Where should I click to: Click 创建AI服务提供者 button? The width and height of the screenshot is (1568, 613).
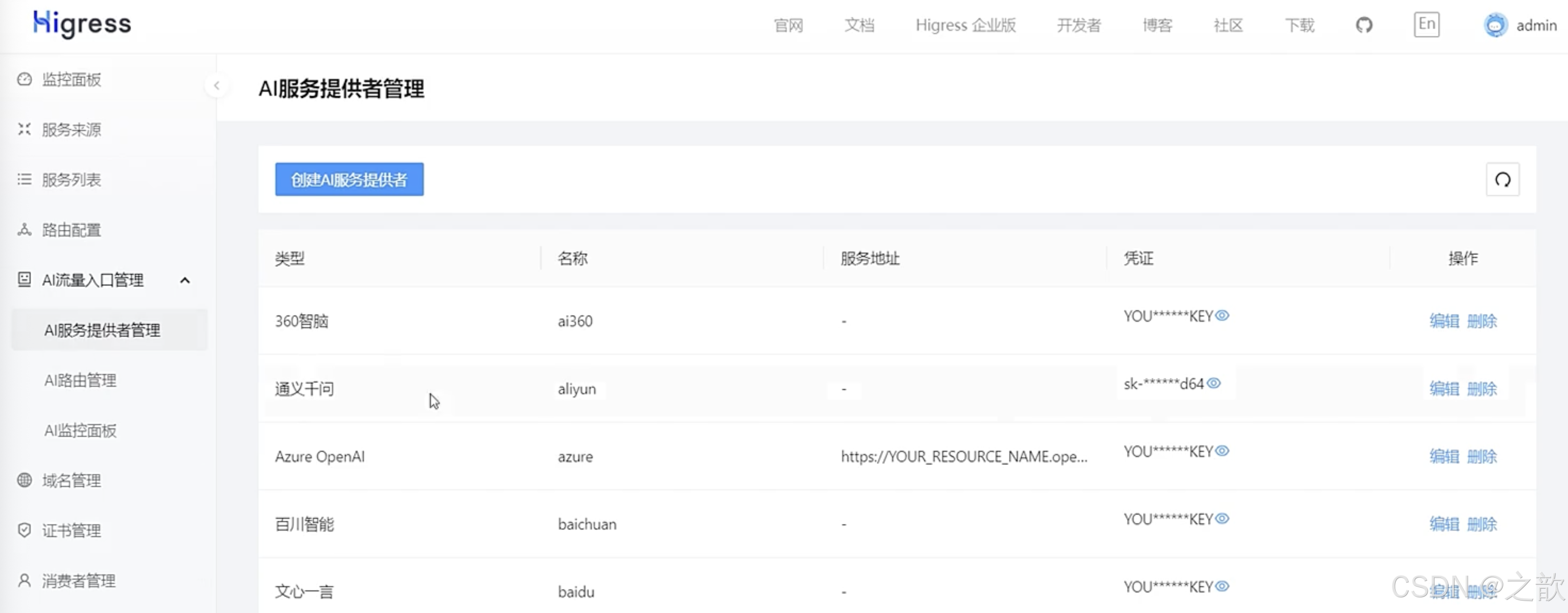[349, 180]
